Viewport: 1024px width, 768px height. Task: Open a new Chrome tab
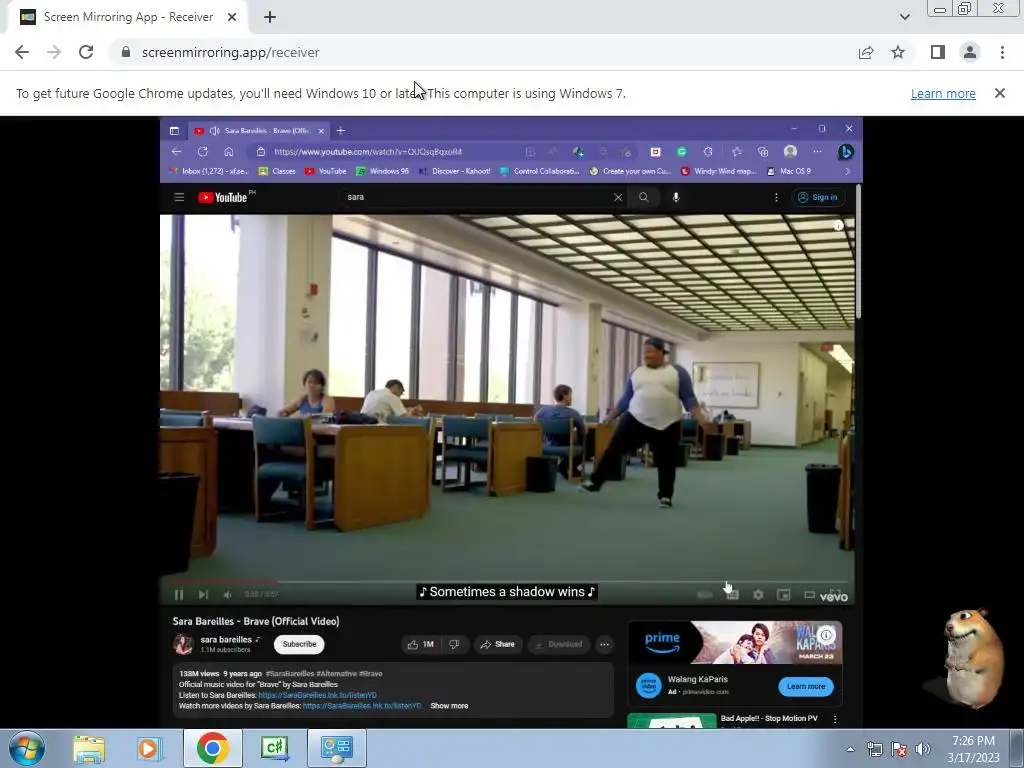point(270,17)
